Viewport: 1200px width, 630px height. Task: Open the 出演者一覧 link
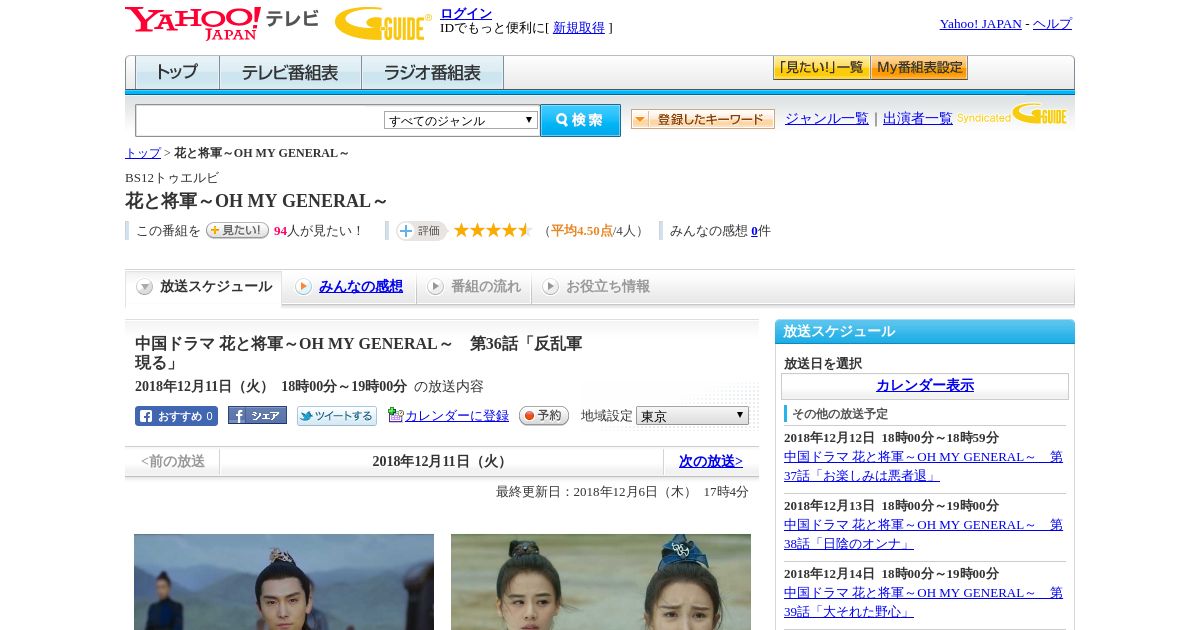click(918, 118)
